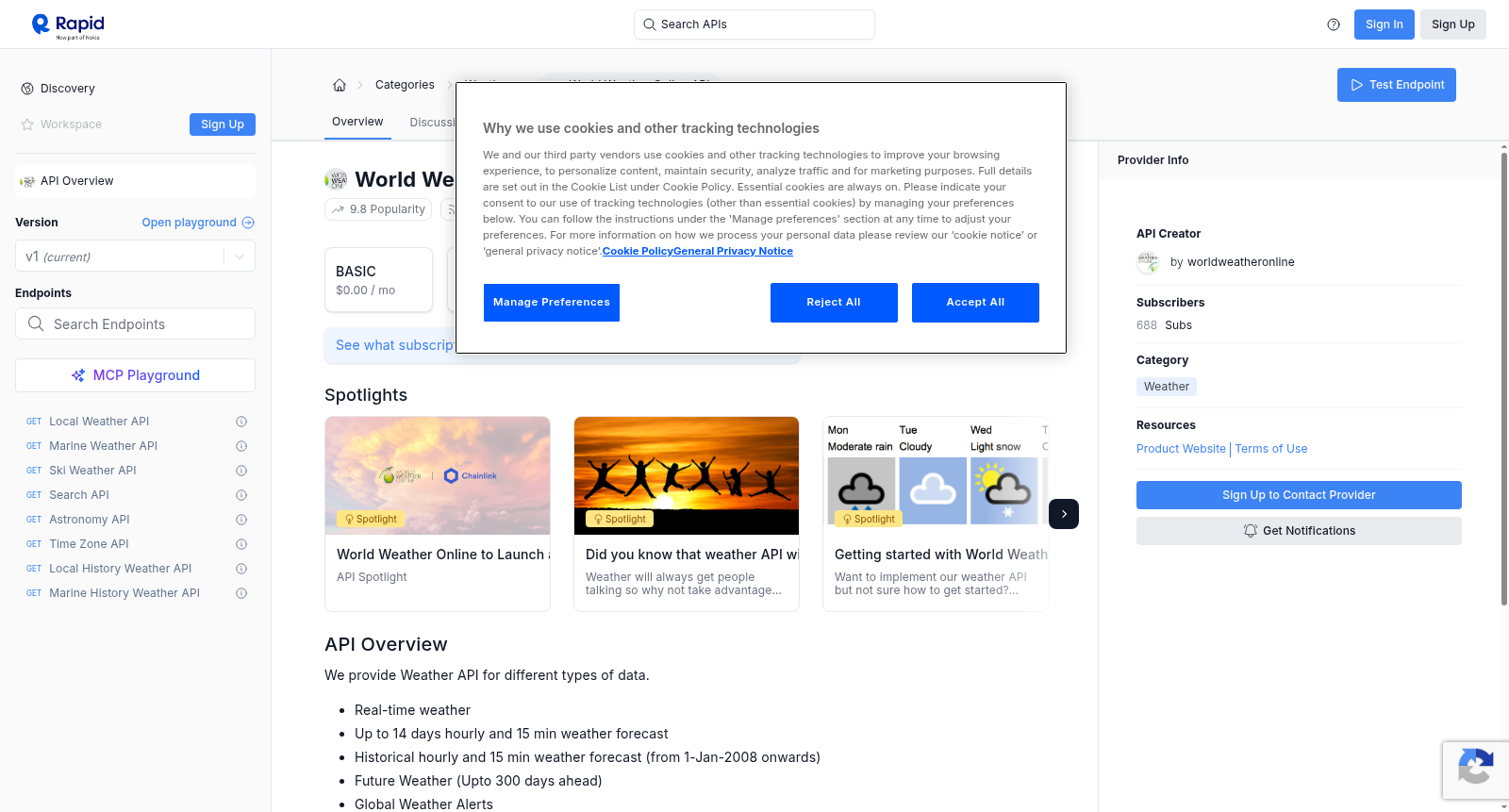Advance the Spotlights carousel to next
1509x812 pixels.
[1064, 514]
